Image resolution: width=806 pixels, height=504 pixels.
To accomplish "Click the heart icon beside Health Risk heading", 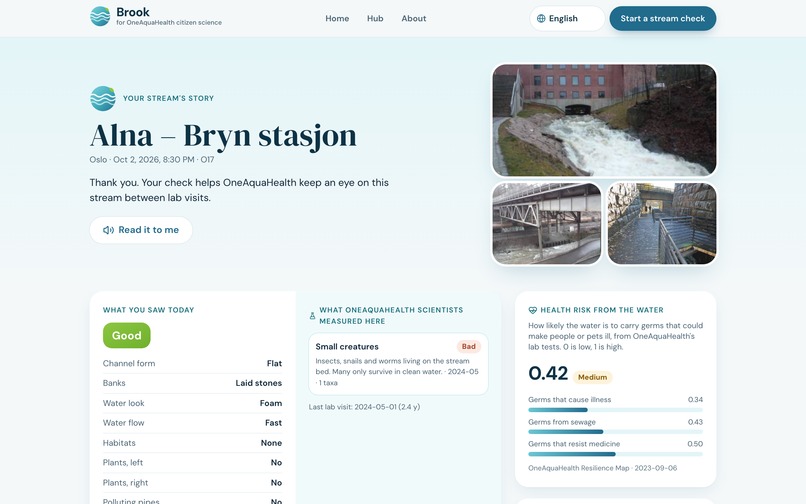I will click(x=533, y=310).
